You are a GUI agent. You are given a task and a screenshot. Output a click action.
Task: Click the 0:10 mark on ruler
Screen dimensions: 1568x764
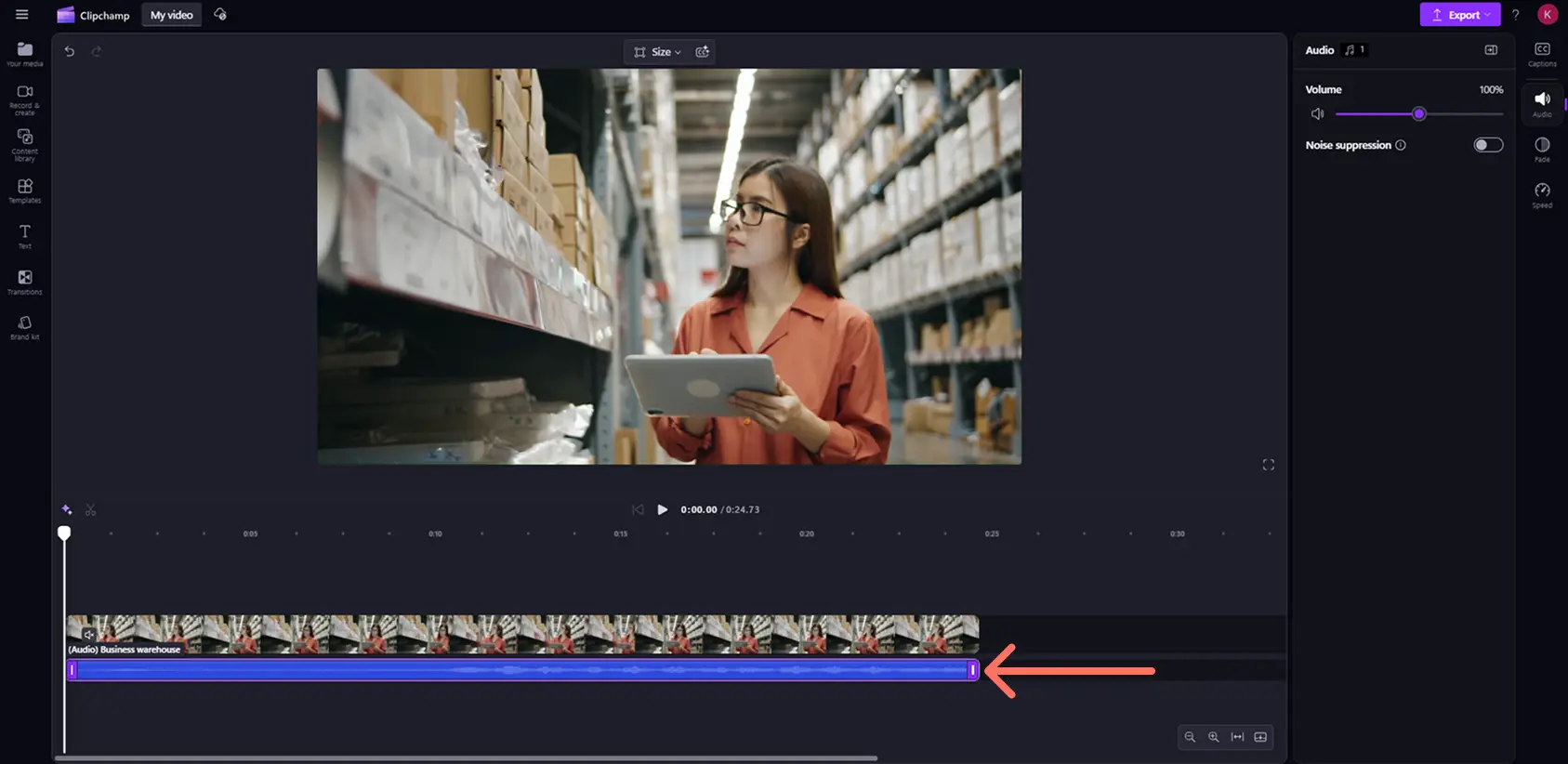[x=435, y=533]
